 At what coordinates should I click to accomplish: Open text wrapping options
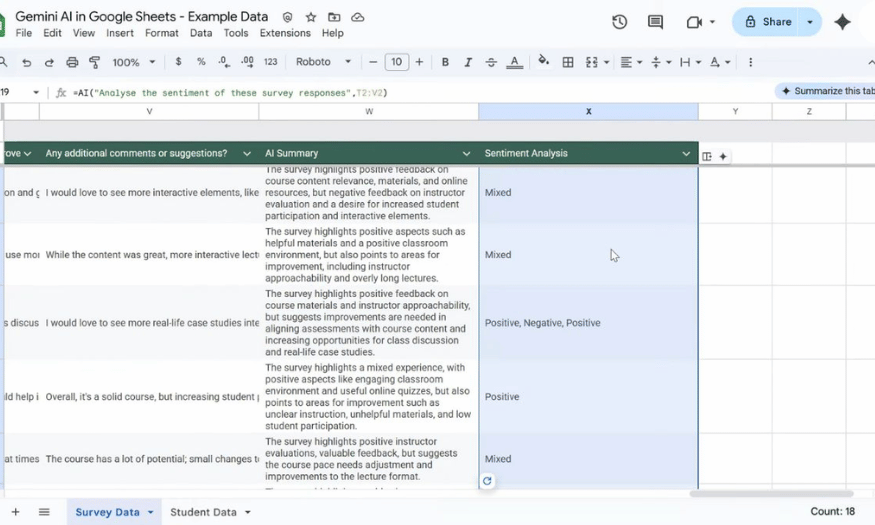pos(690,62)
